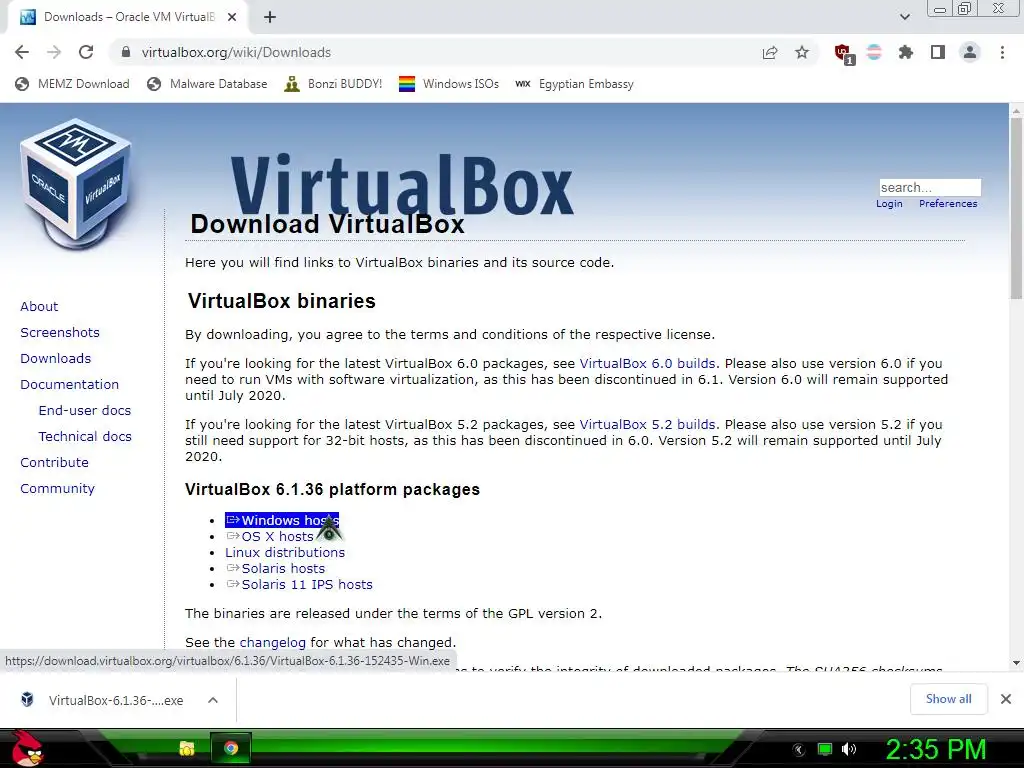This screenshot has width=1024, height=768.
Task: Open Technical docs in the sidebar
Action: point(85,436)
